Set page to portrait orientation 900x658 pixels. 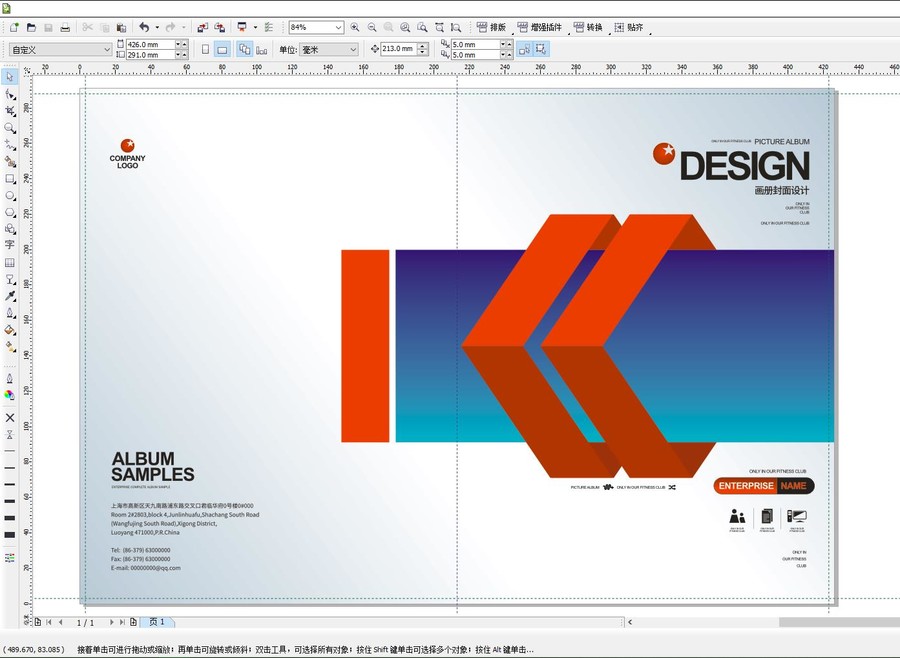(205, 49)
